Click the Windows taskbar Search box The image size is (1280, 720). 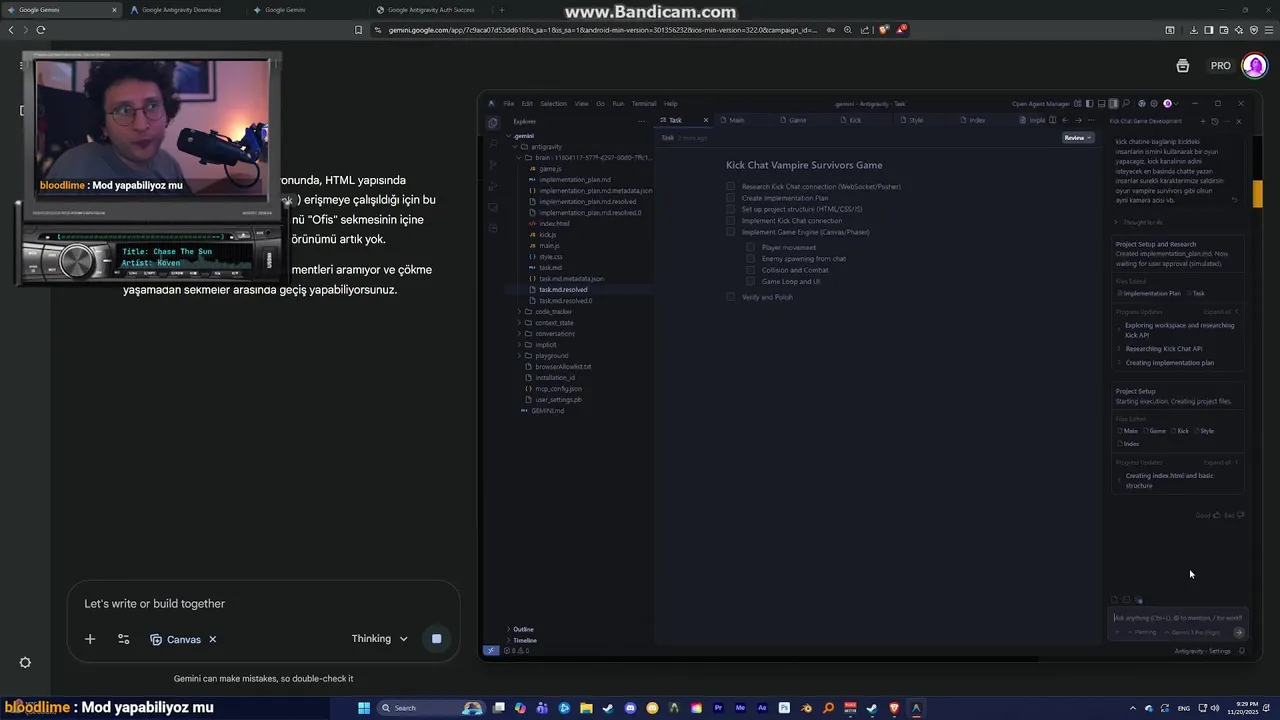430,708
